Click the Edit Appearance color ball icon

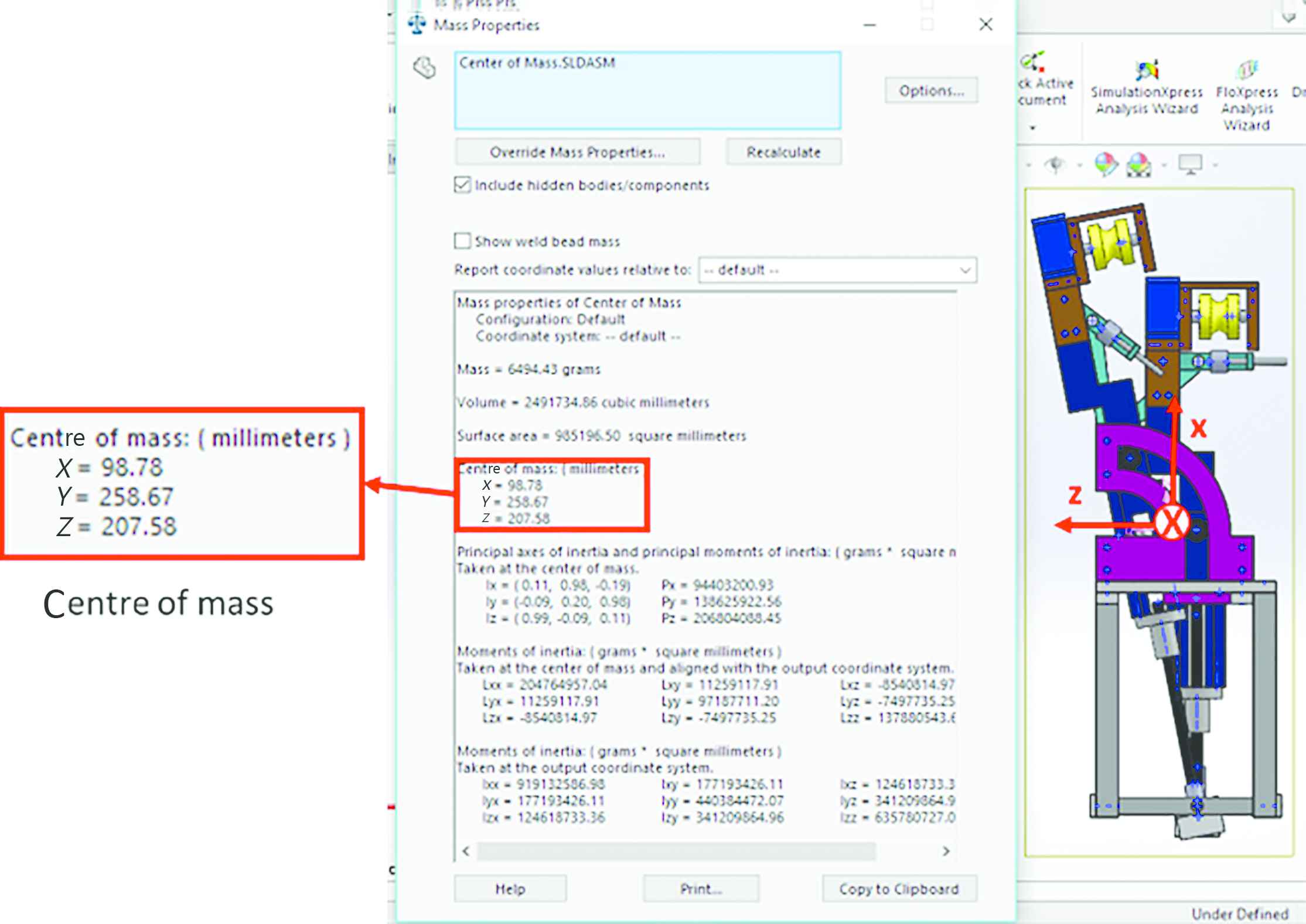click(1106, 165)
